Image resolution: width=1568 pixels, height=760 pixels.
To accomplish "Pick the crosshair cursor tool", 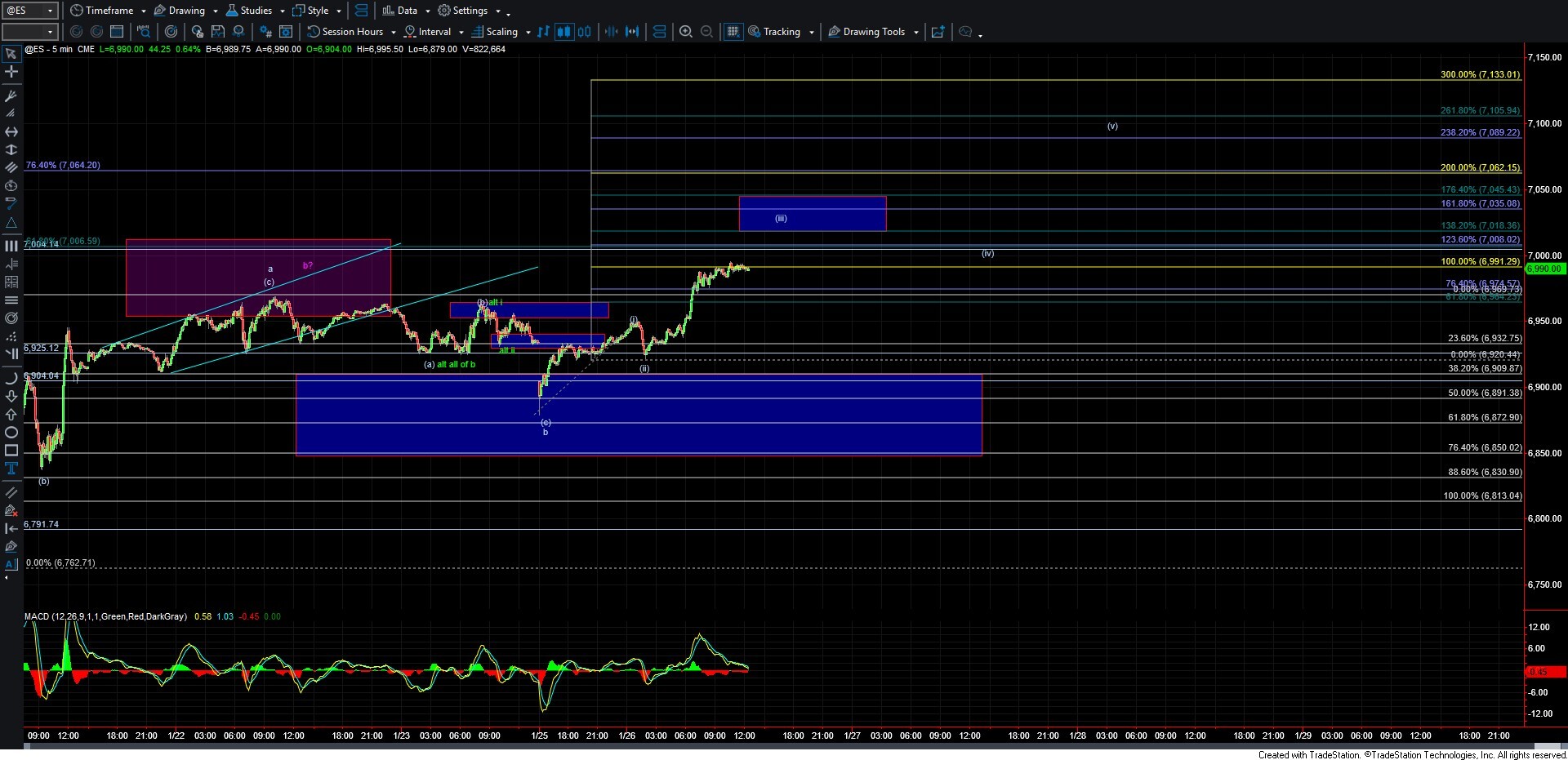I will (x=11, y=72).
